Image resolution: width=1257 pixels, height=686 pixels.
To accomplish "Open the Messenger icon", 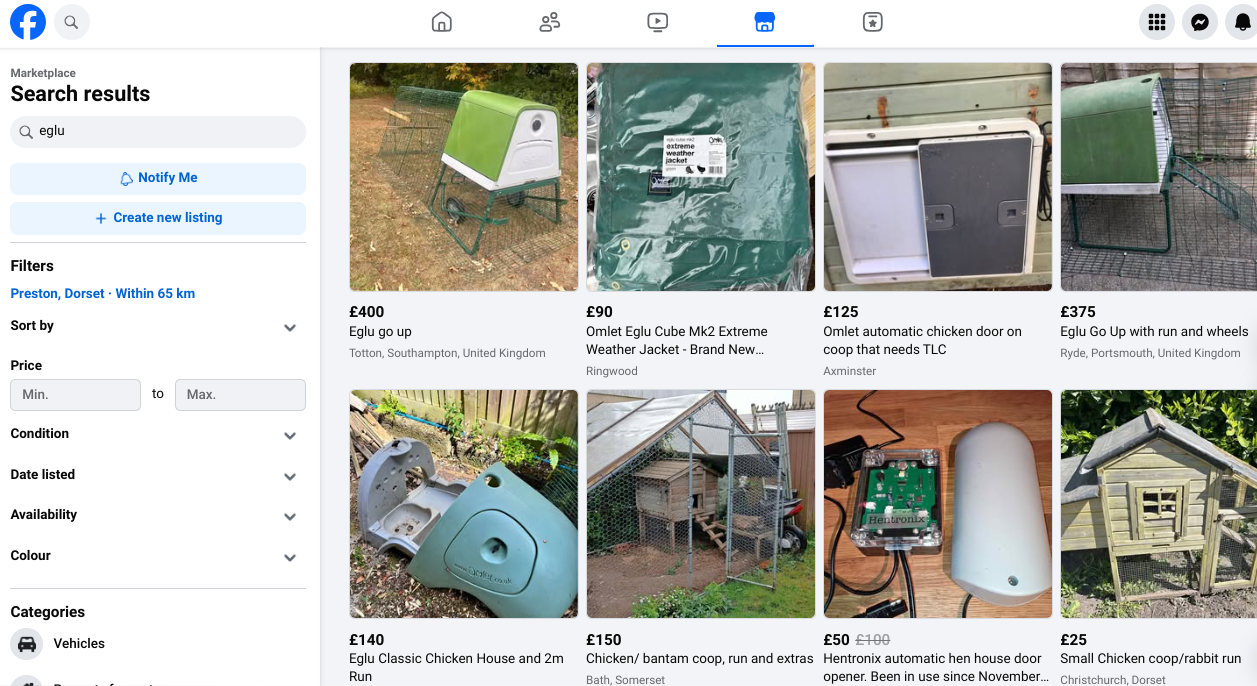I will 1200,22.
